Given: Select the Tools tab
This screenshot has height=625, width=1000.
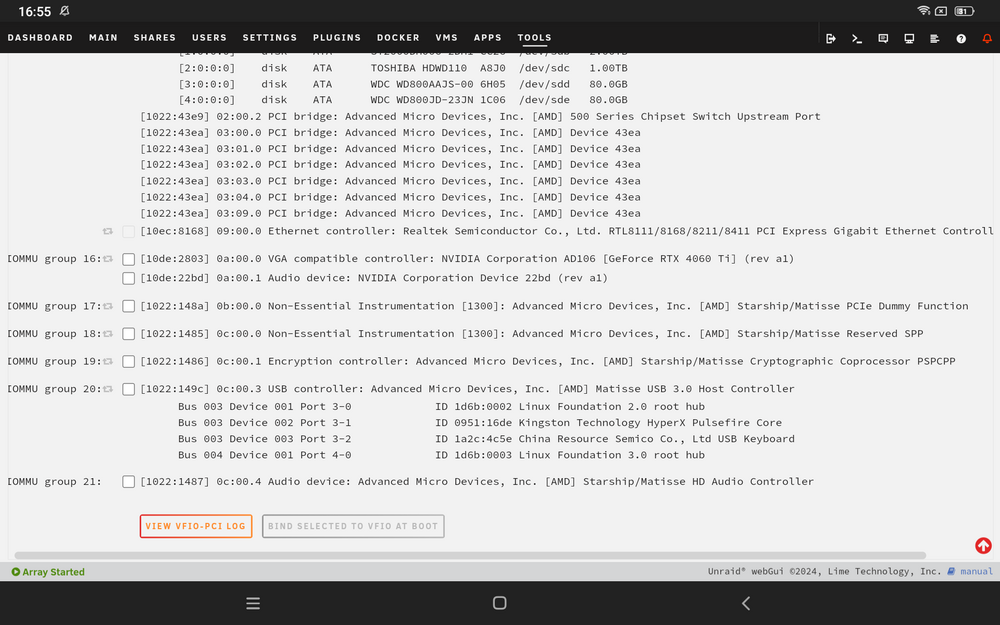Looking at the screenshot, I should click(534, 38).
